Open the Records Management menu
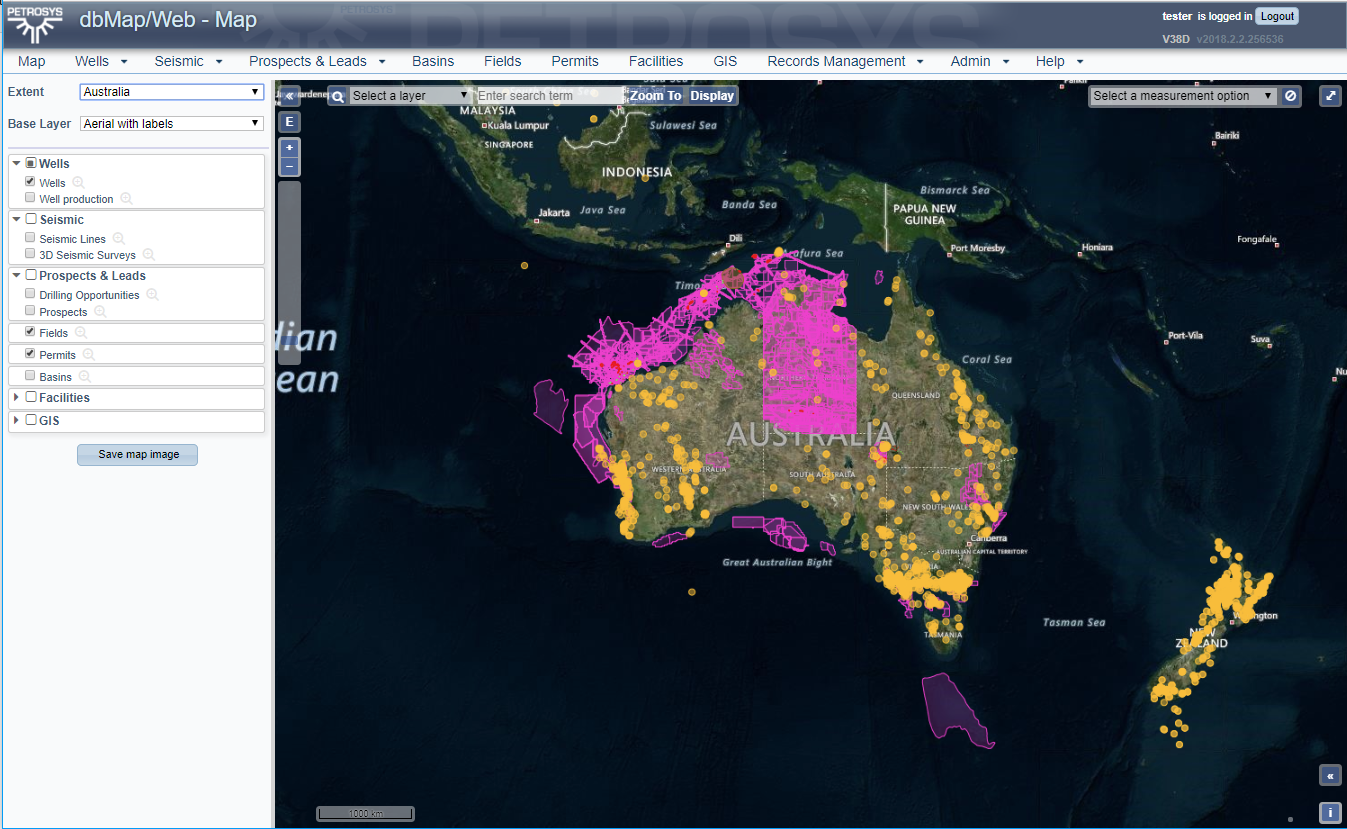 [x=845, y=61]
